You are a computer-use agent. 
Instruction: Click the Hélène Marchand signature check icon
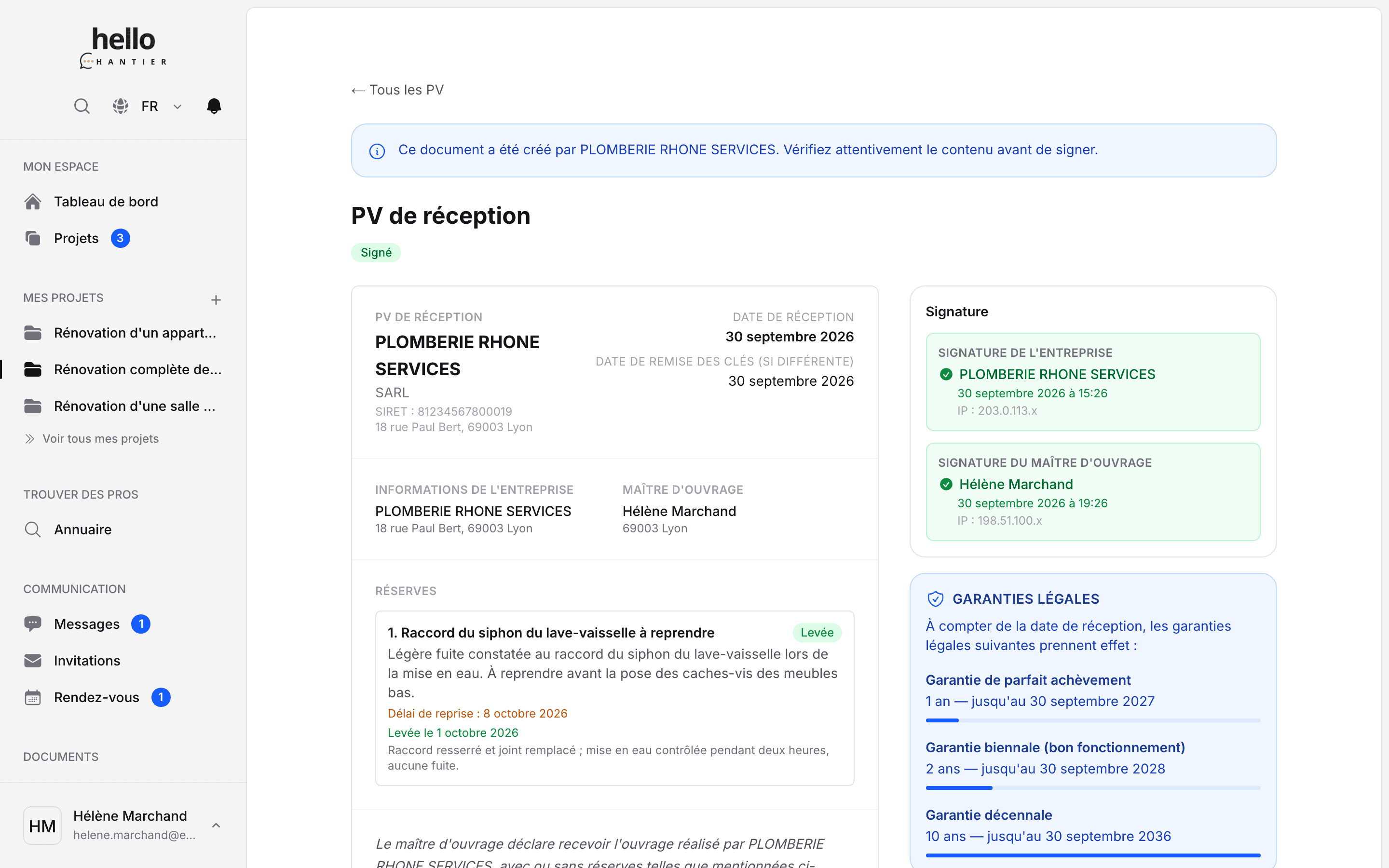tap(946, 485)
